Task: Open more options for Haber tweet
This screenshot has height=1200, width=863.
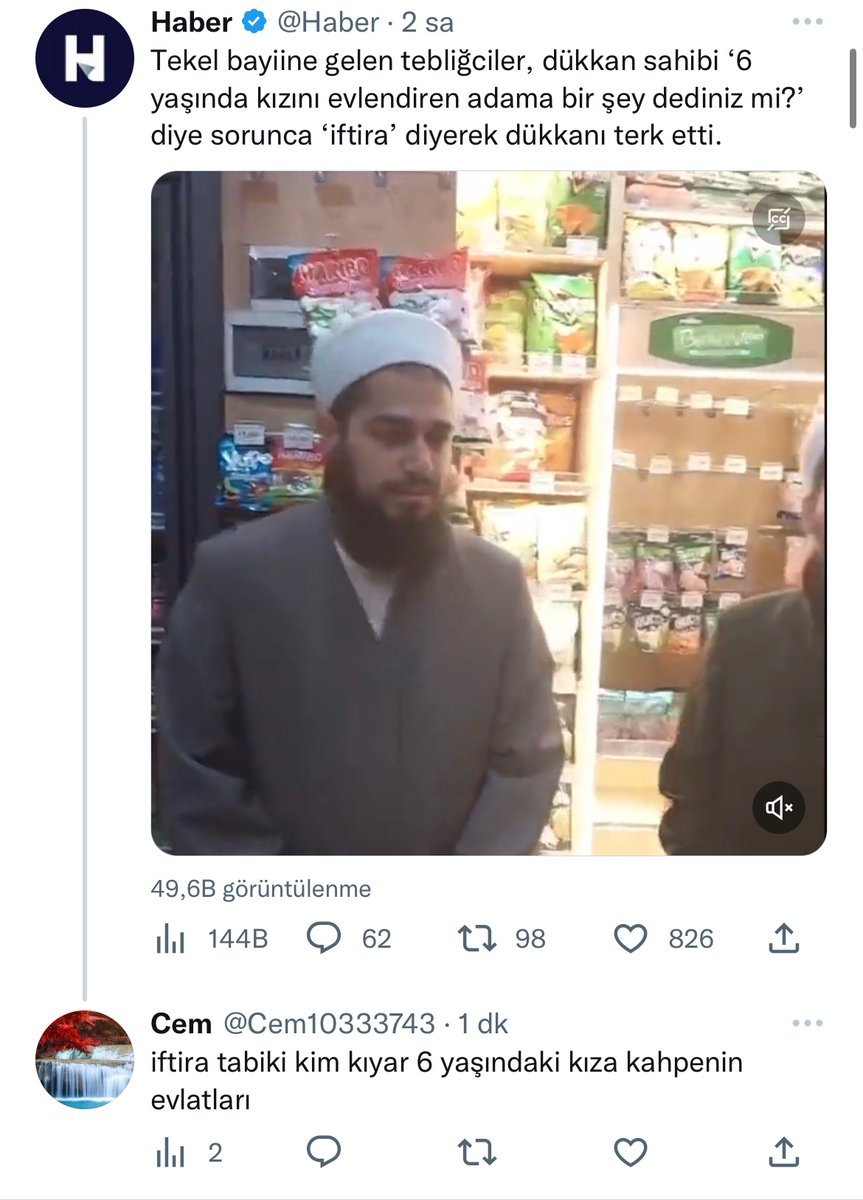Action: click(807, 22)
